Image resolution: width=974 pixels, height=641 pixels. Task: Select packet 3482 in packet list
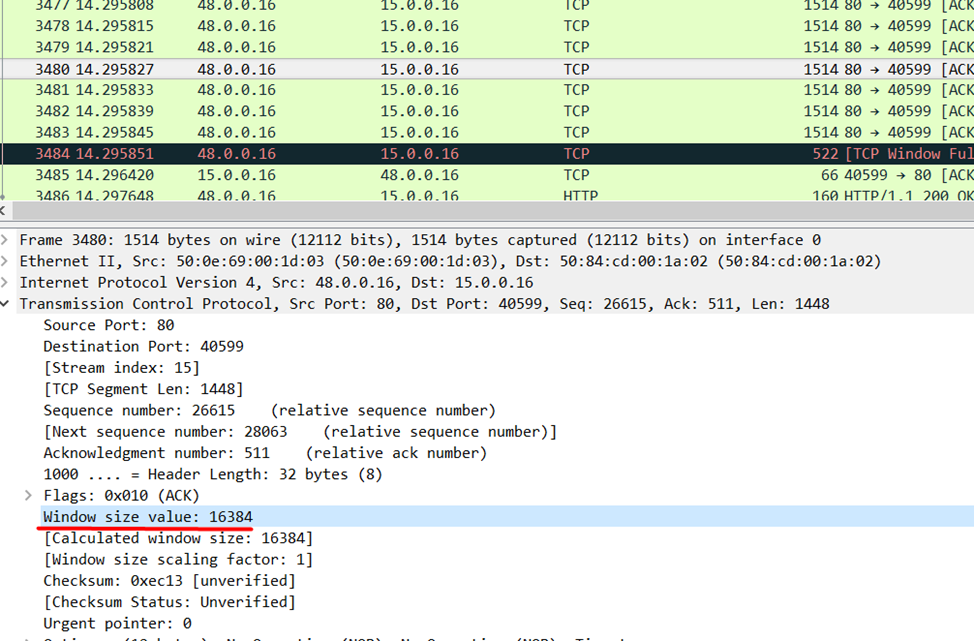coord(300,111)
